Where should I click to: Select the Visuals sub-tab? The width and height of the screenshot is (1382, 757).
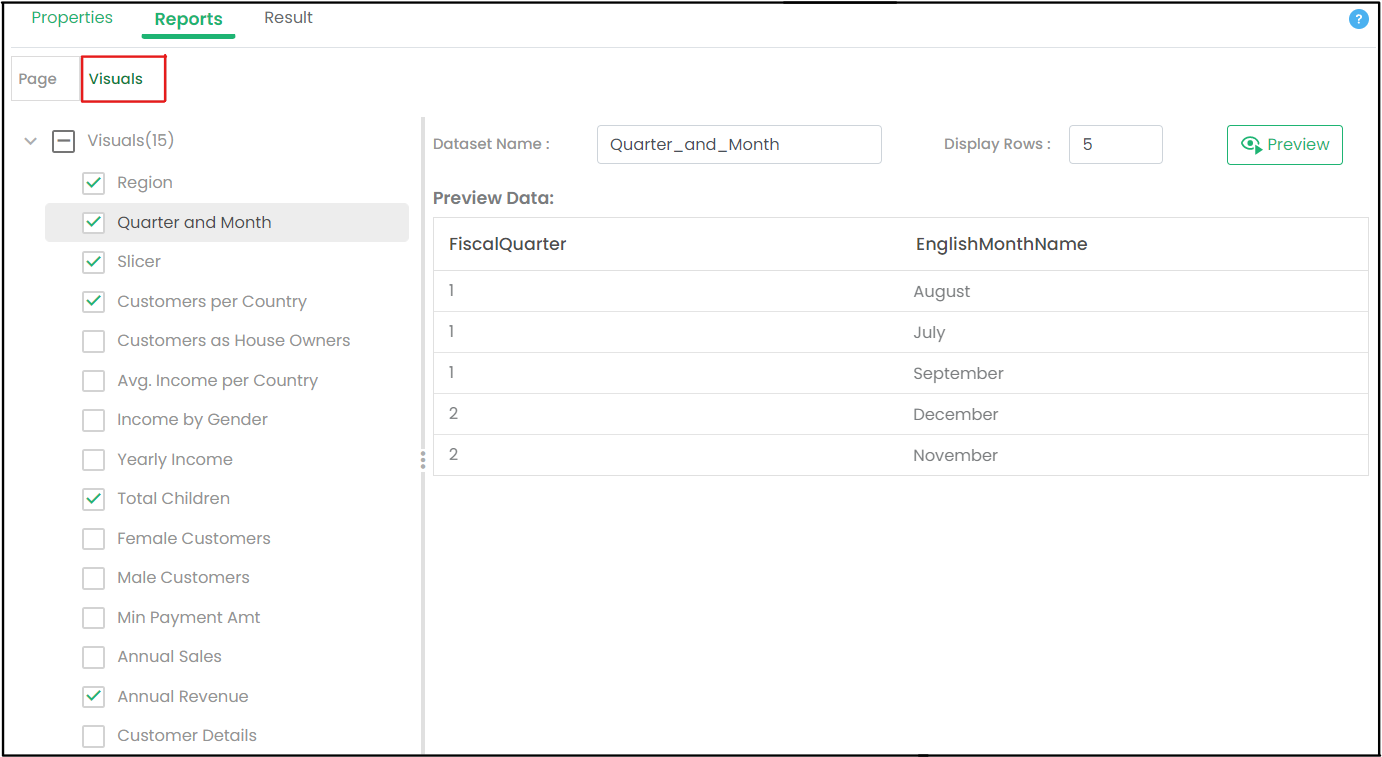116,79
